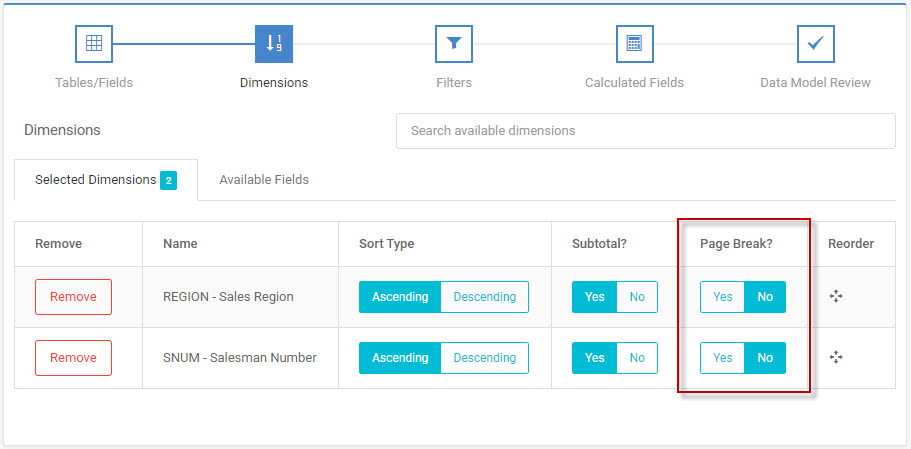911x449 pixels.
Task: Go to the Filters funnel step icon
Action: pos(454,44)
